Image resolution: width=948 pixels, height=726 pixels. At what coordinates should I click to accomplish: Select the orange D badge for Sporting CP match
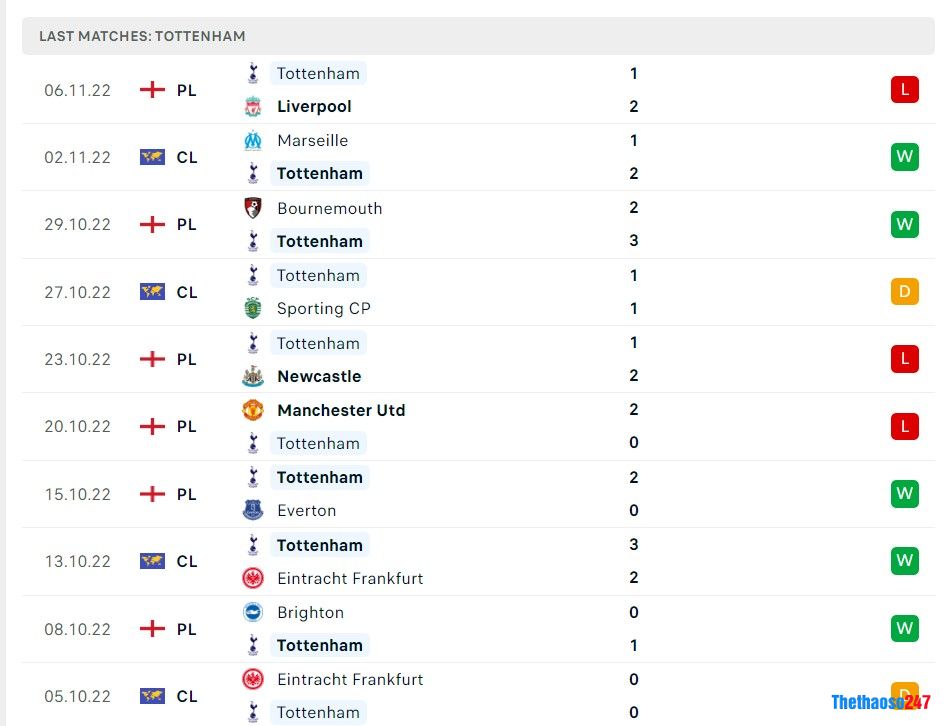(x=904, y=291)
